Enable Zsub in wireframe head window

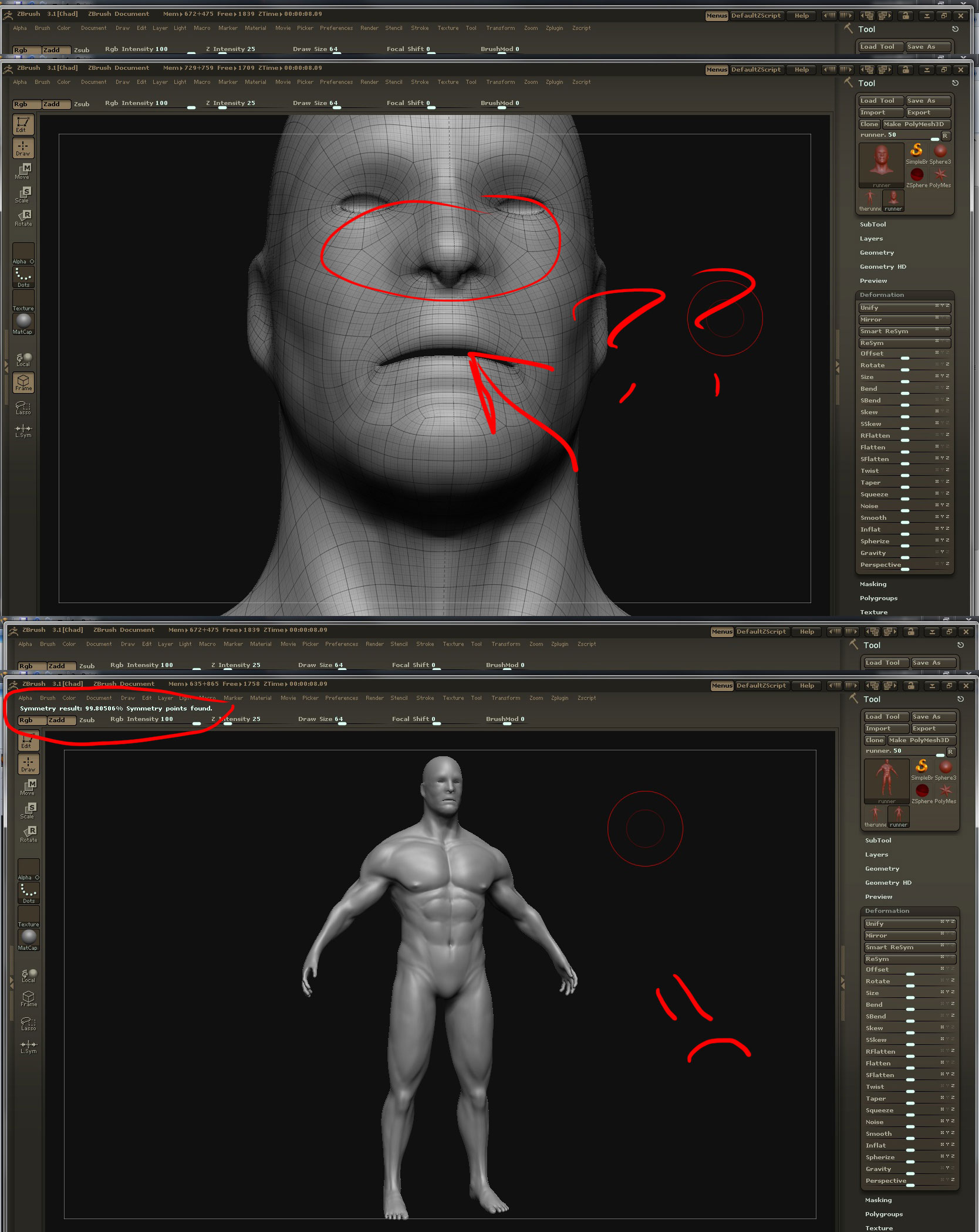click(82, 104)
